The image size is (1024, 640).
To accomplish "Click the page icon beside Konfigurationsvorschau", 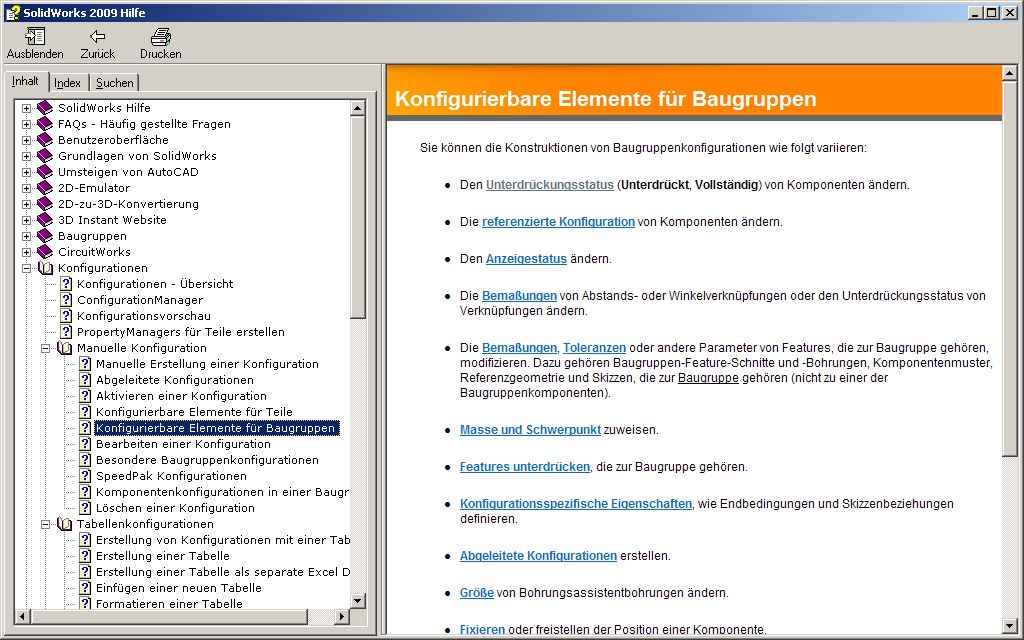I will 66,315.
